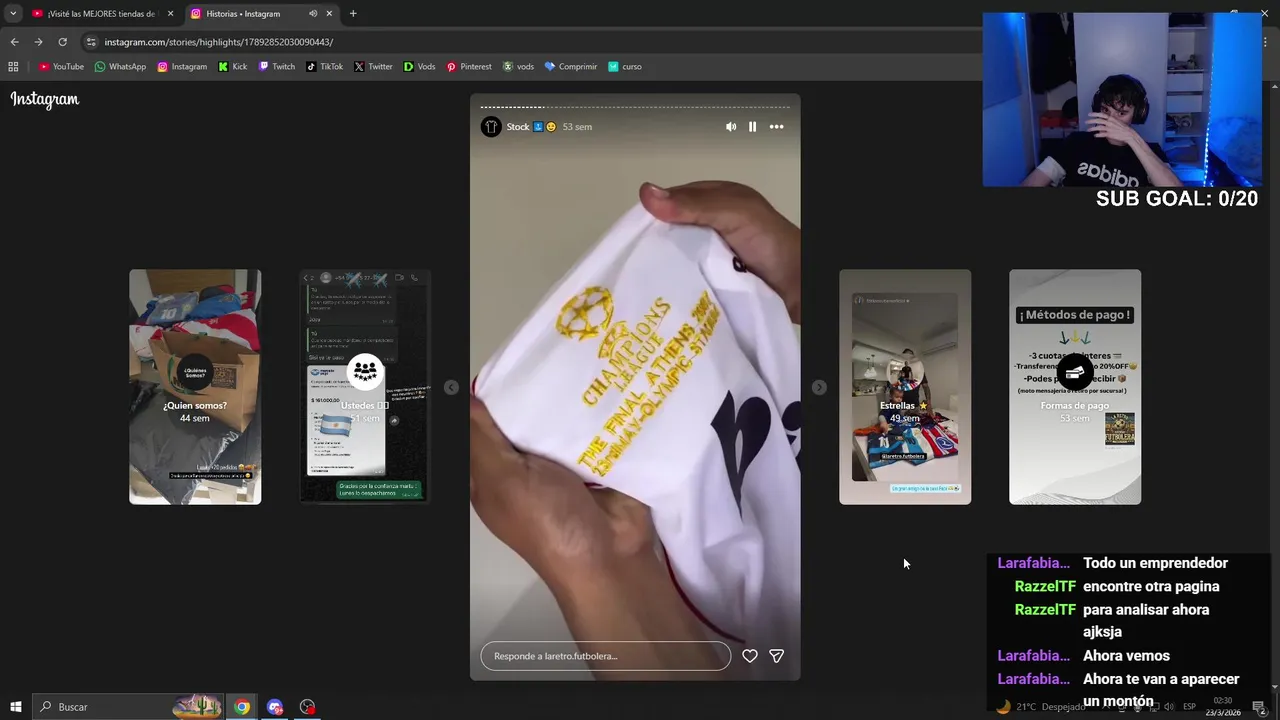This screenshot has height=720, width=1280.
Task: Click the address bar URL
Action: pyautogui.click(x=219, y=42)
